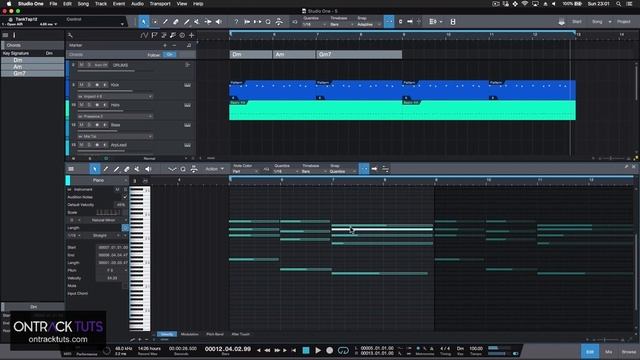This screenshot has width=640, height=360.
Task: Select the Gm7 chord event on chord track
Action: pos(359,54)
